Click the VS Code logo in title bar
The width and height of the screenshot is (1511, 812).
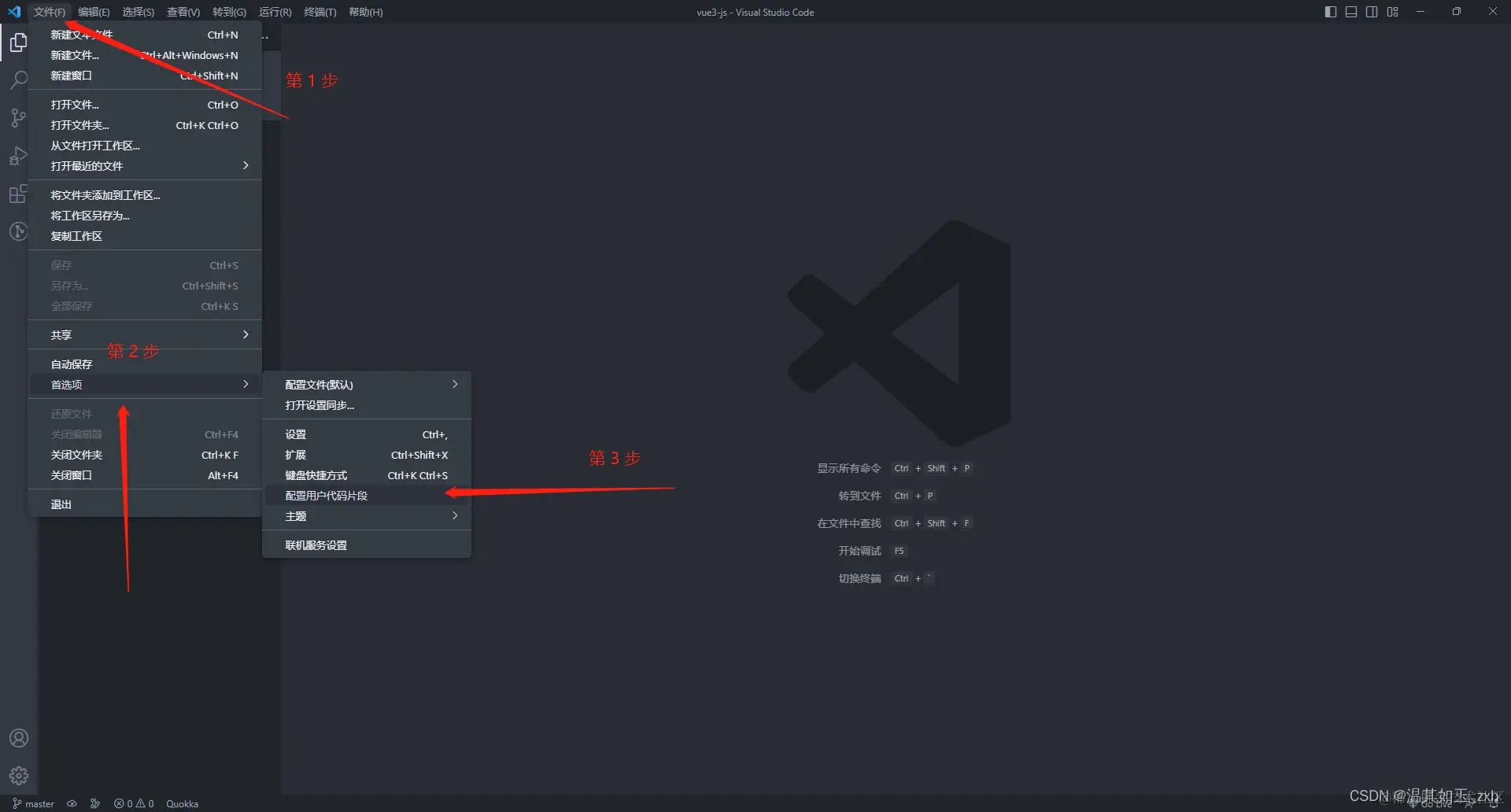coord(13,12)
